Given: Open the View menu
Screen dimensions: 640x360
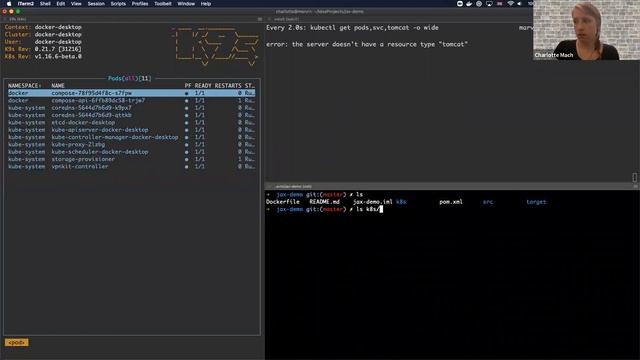Looking at the screenshot, I should point(76,4).
